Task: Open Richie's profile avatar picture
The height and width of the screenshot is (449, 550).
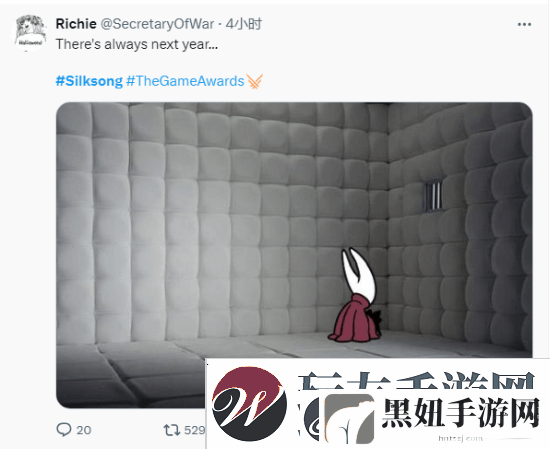Action: (x=31, y=33)
